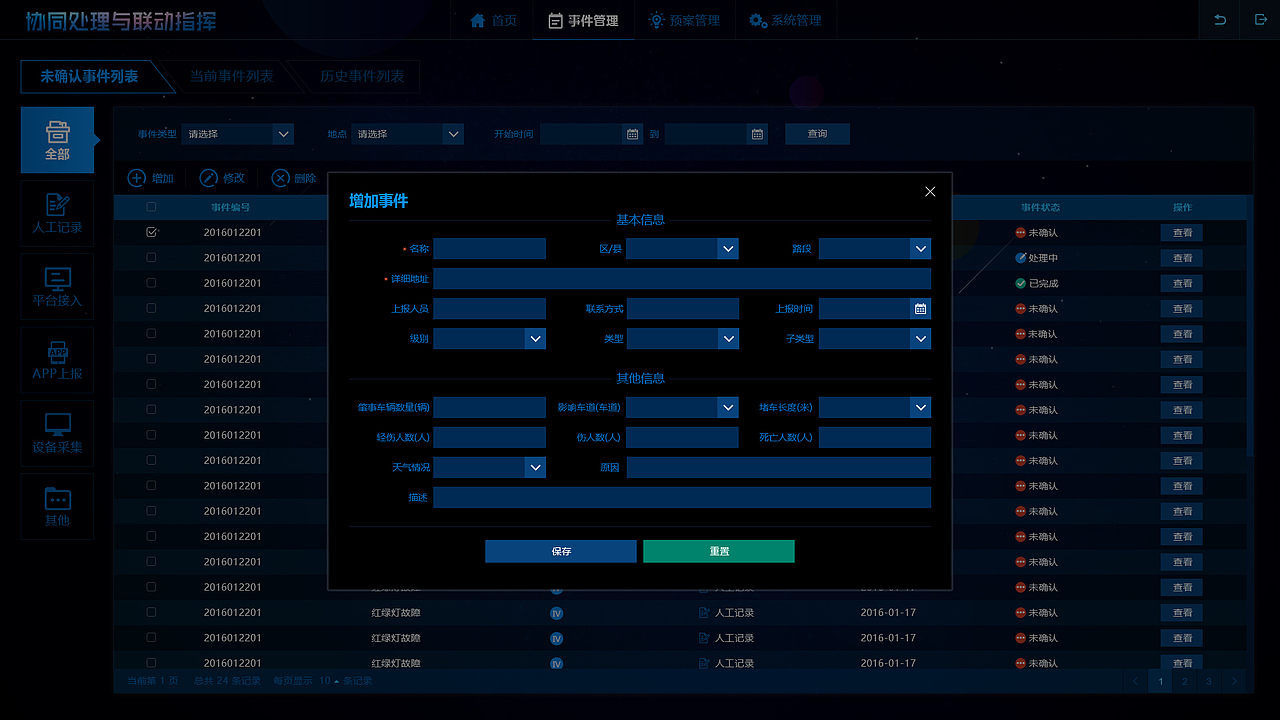Screen dimensions: 1280x720
Task: Select 平台接入 sidebar category
Action: click(x=57, y=286)
